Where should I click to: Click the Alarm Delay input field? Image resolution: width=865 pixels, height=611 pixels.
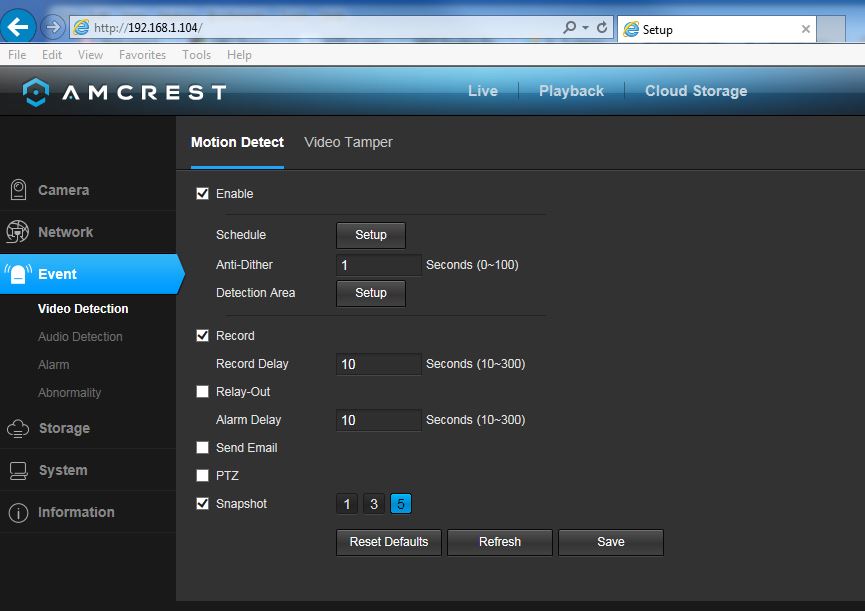(x=378, y=420)
